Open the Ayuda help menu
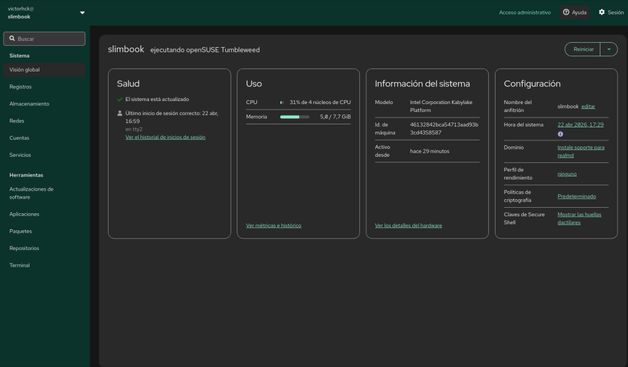This screenshot has width=628, height=367. 575,12
